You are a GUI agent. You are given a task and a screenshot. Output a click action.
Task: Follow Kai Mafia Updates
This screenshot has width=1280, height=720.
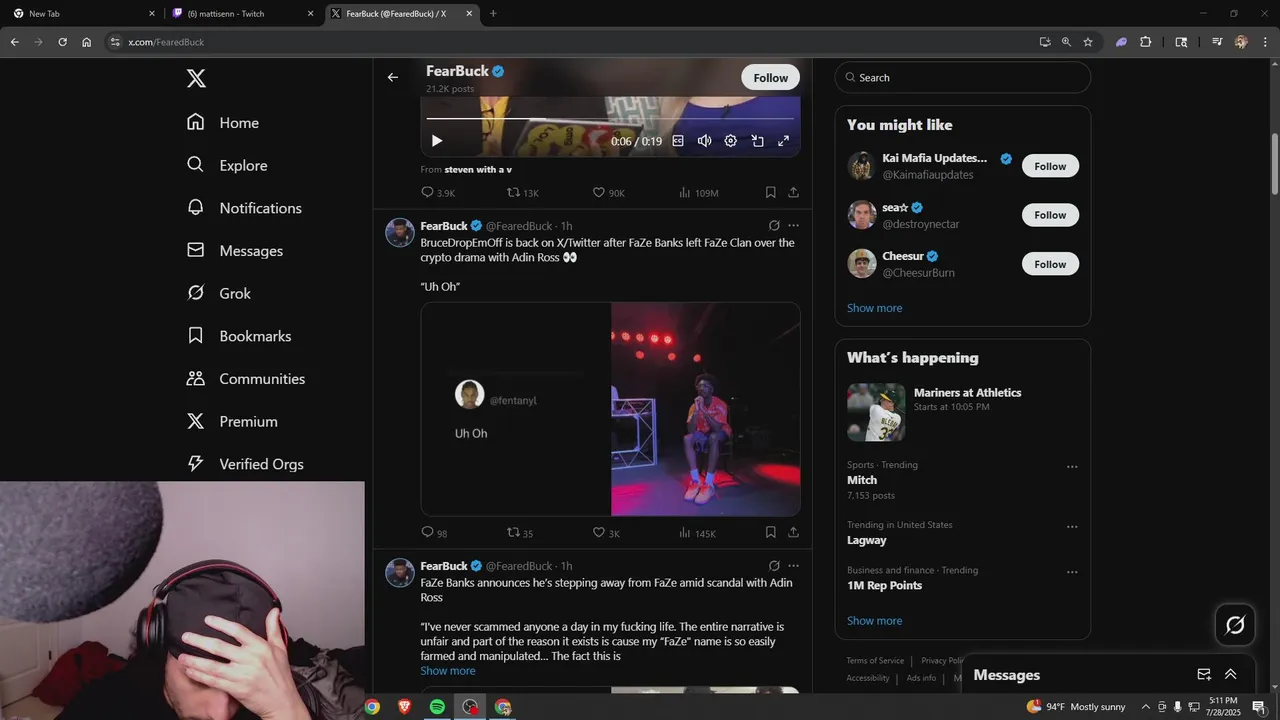point(1050,166)
